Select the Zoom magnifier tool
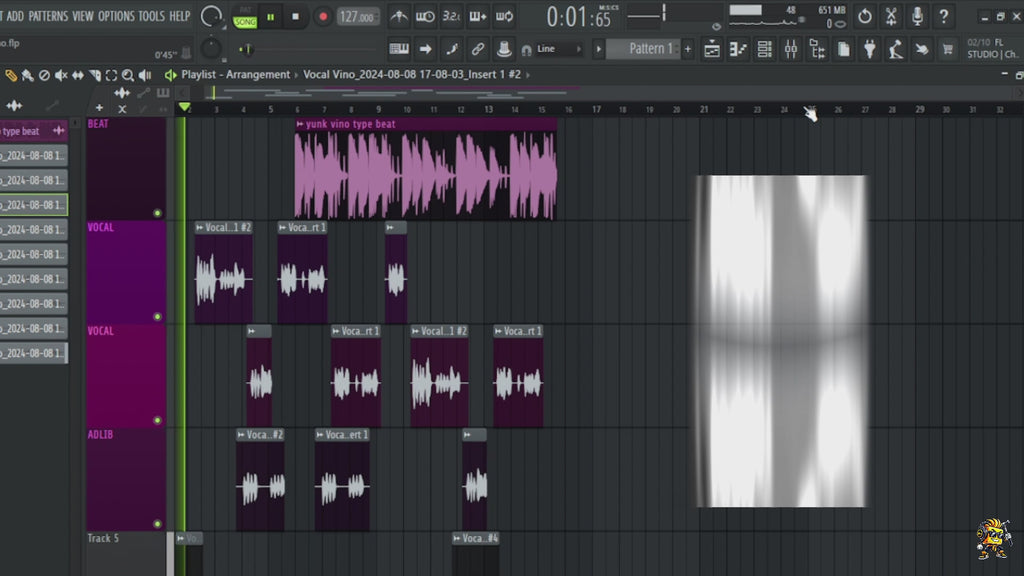 click(128, 75)
